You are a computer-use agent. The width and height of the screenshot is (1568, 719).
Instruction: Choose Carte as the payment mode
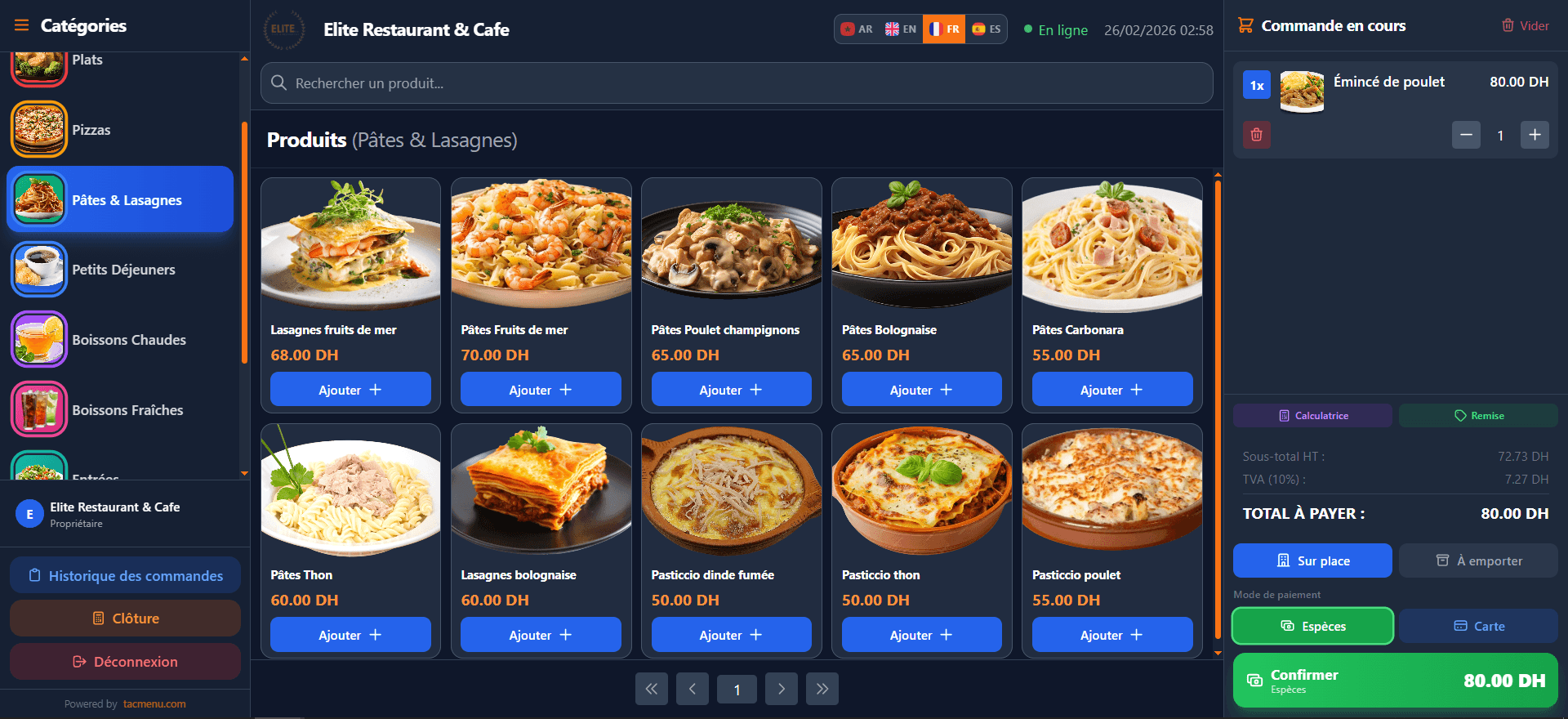pos(1478,626)
